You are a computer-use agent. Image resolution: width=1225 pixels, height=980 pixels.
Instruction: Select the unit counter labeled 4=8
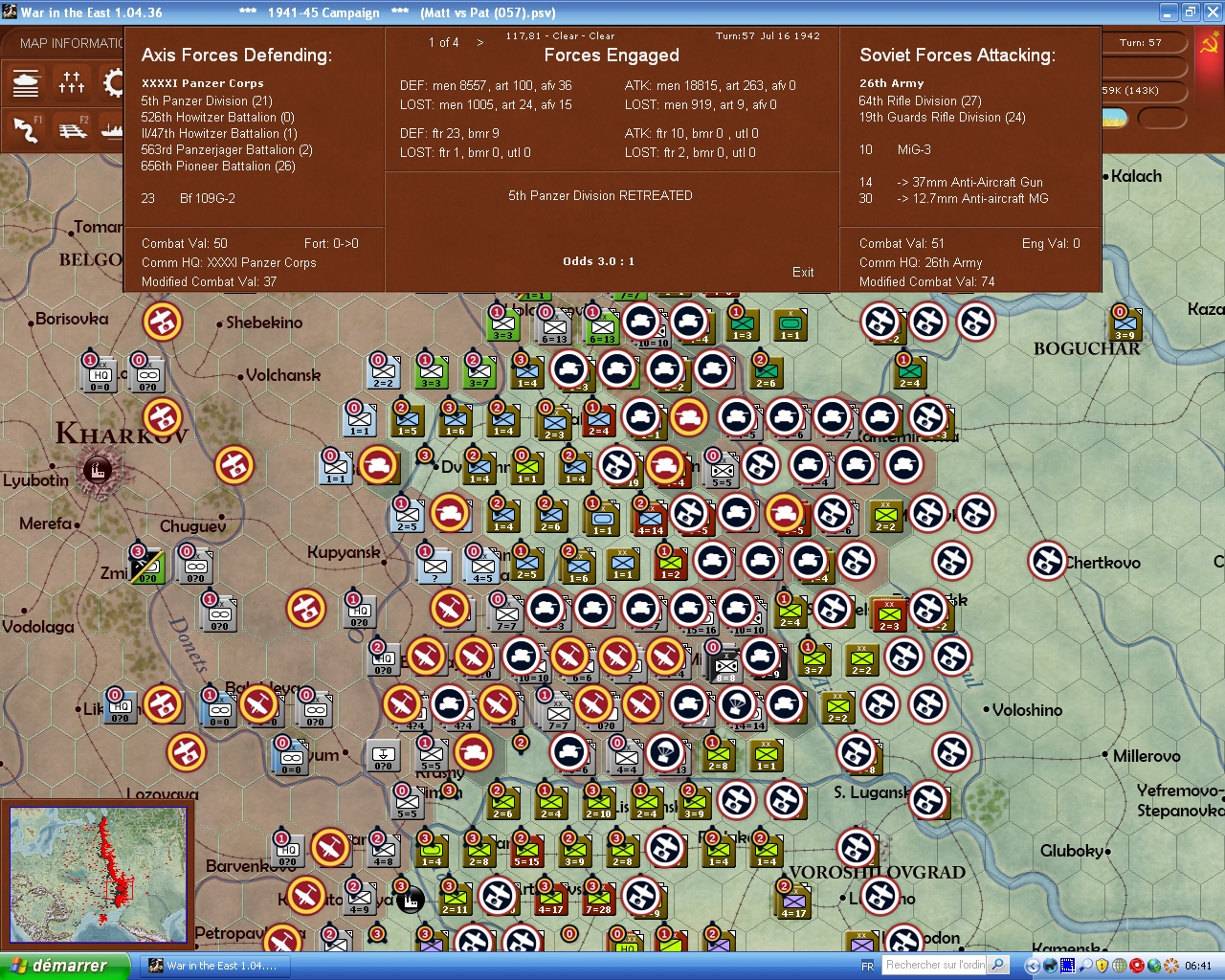pyautogui.click(x=383, y=849)
